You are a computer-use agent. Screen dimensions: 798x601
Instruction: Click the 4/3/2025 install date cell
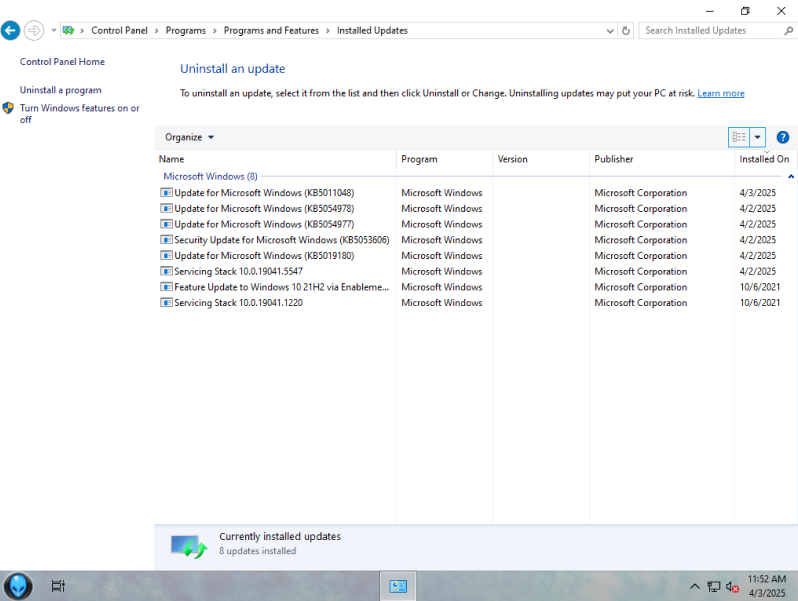point(757,193)
